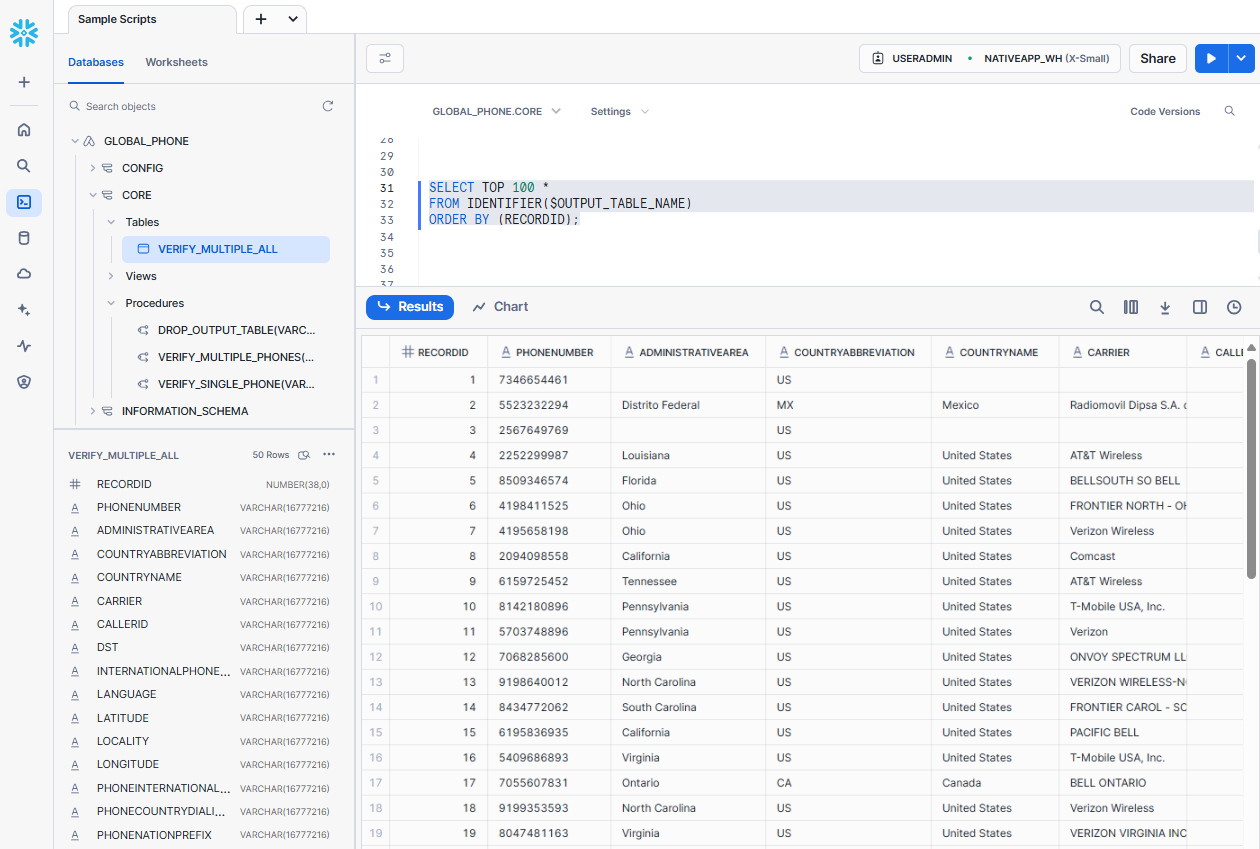Open the Admin shield icon in sidebar

(24, 381)
